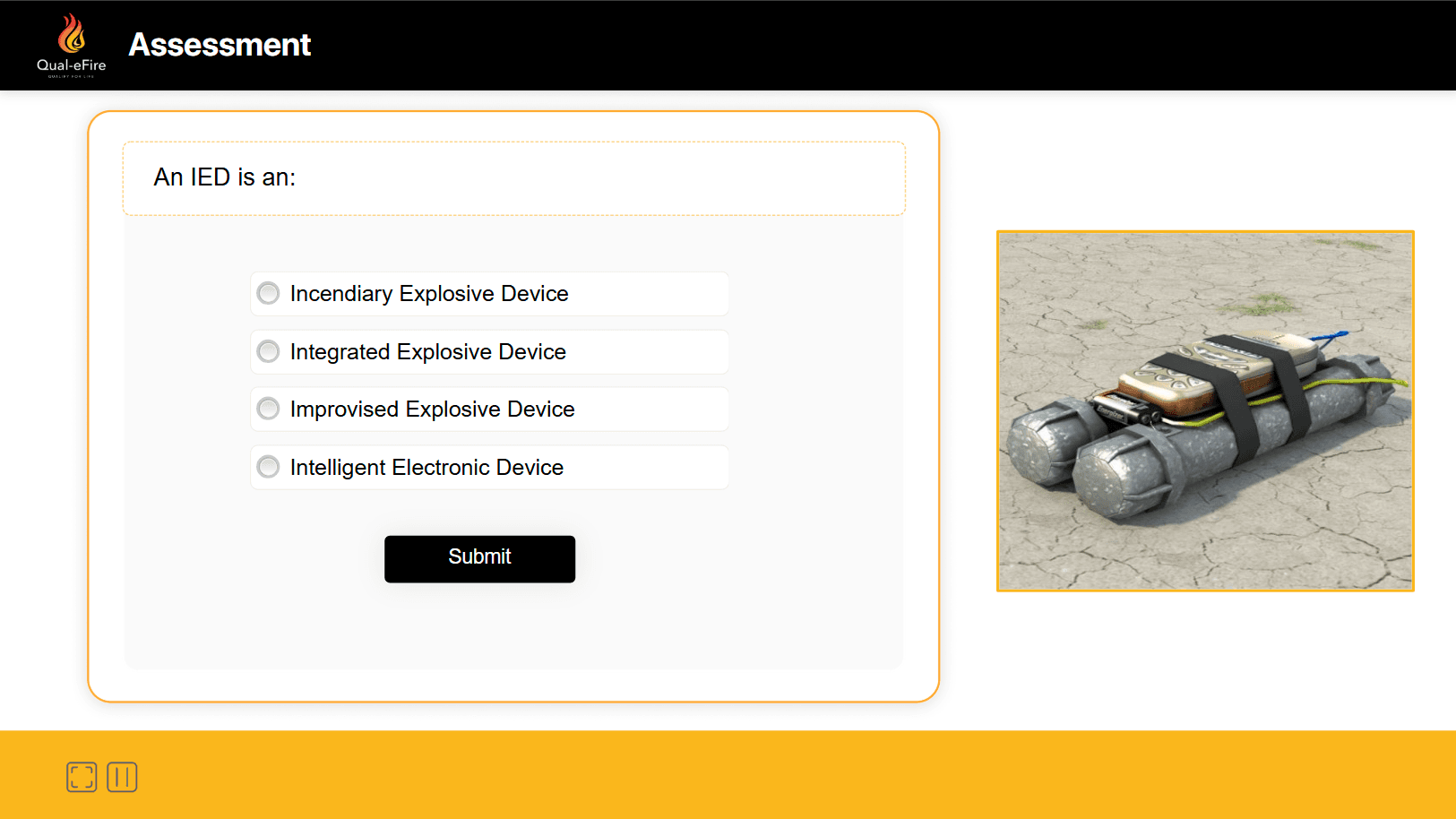Select the Incendiary Explosive Device radio button
The width and height of the screenshot is (1456, 819).
point(268,293)
